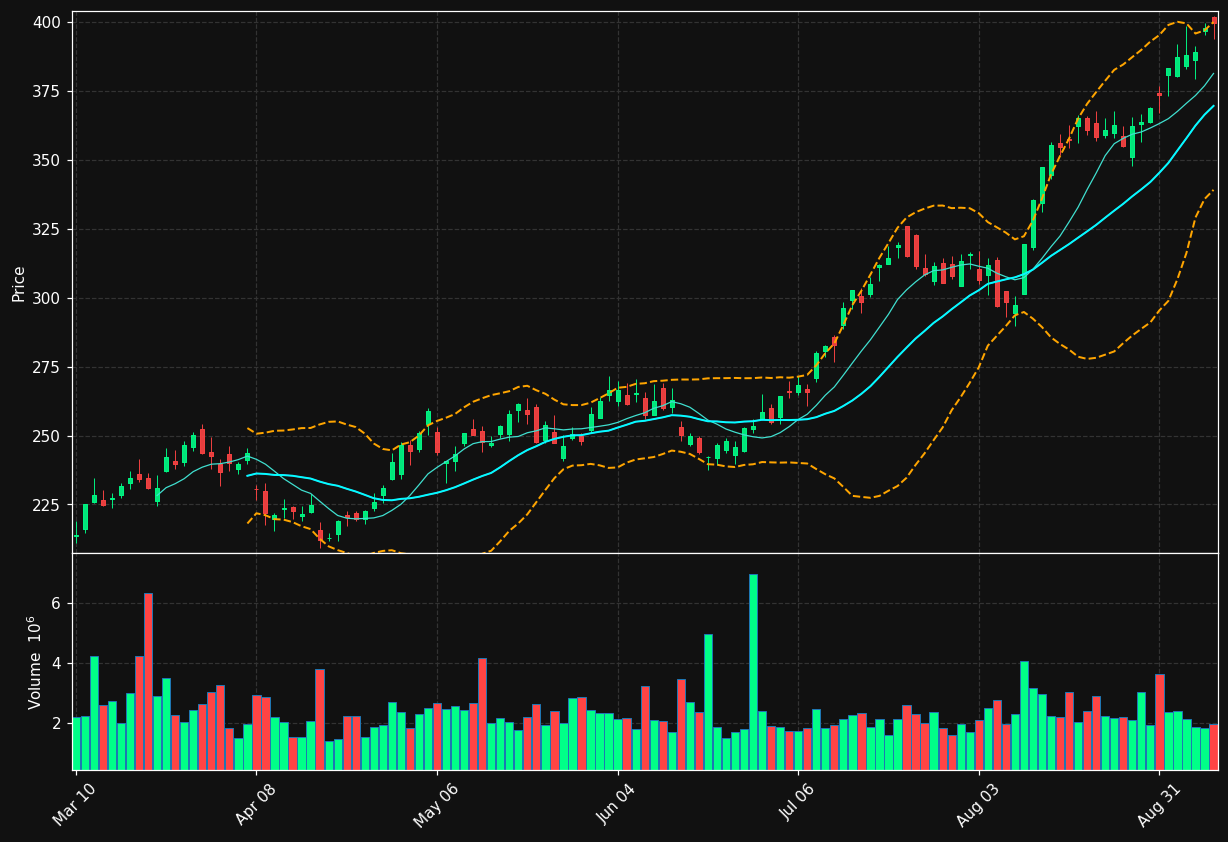Image resolution: width=1228 pixels, height=842 pixels.
Task: Click the 'Price' axis title
Action: pyautogui.click(x=19, y=283)
